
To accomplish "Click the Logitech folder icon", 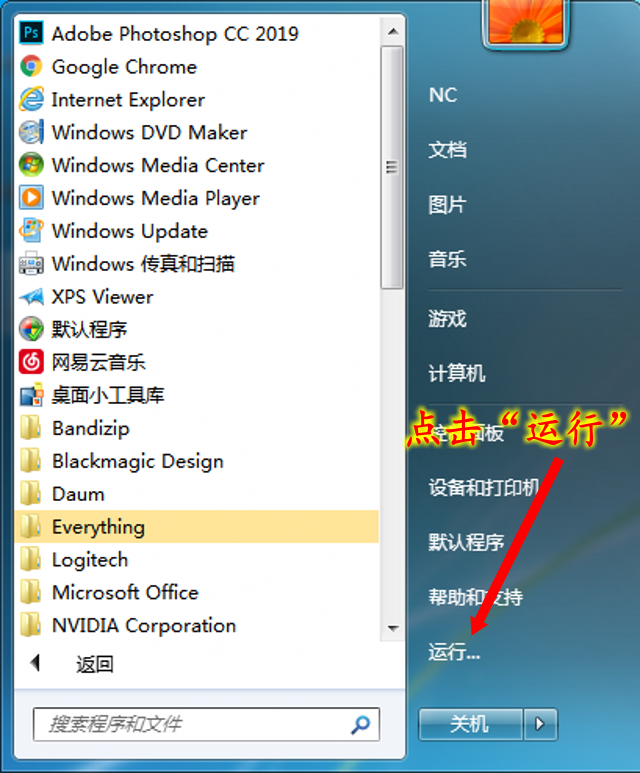I will pos(31,559).
